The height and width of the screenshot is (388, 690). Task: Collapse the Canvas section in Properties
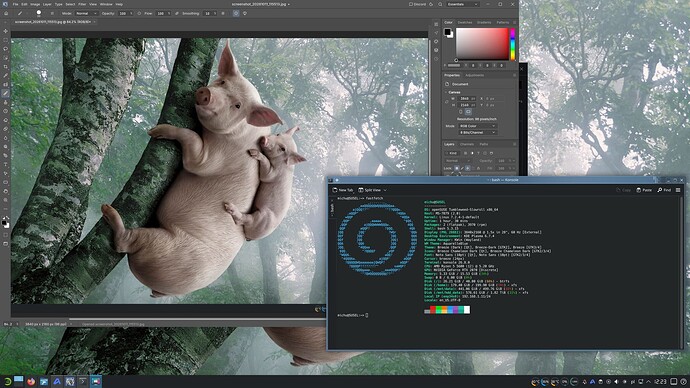[446, 92]
